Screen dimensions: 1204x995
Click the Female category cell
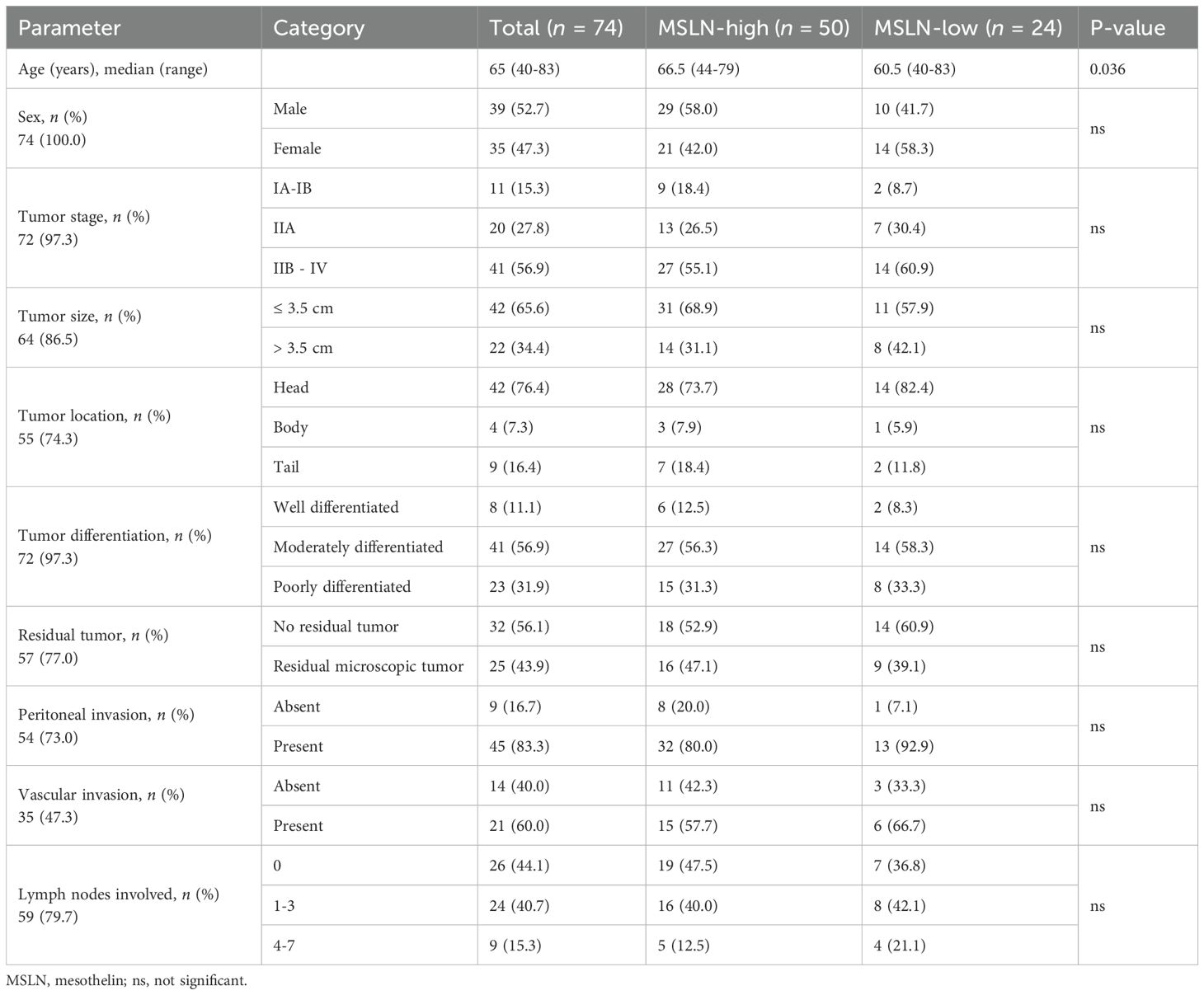298,148
